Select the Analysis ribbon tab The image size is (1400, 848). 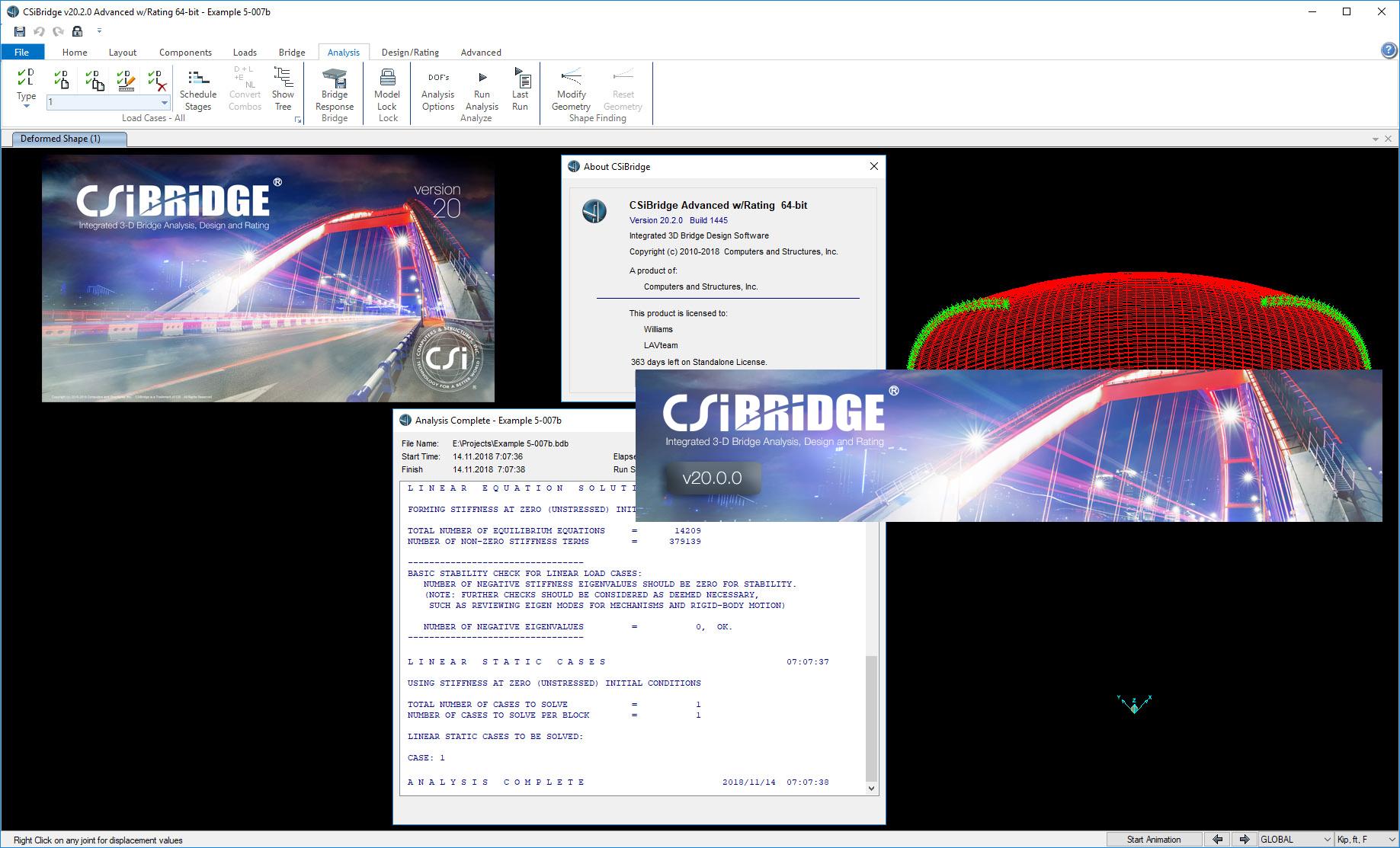344,52
